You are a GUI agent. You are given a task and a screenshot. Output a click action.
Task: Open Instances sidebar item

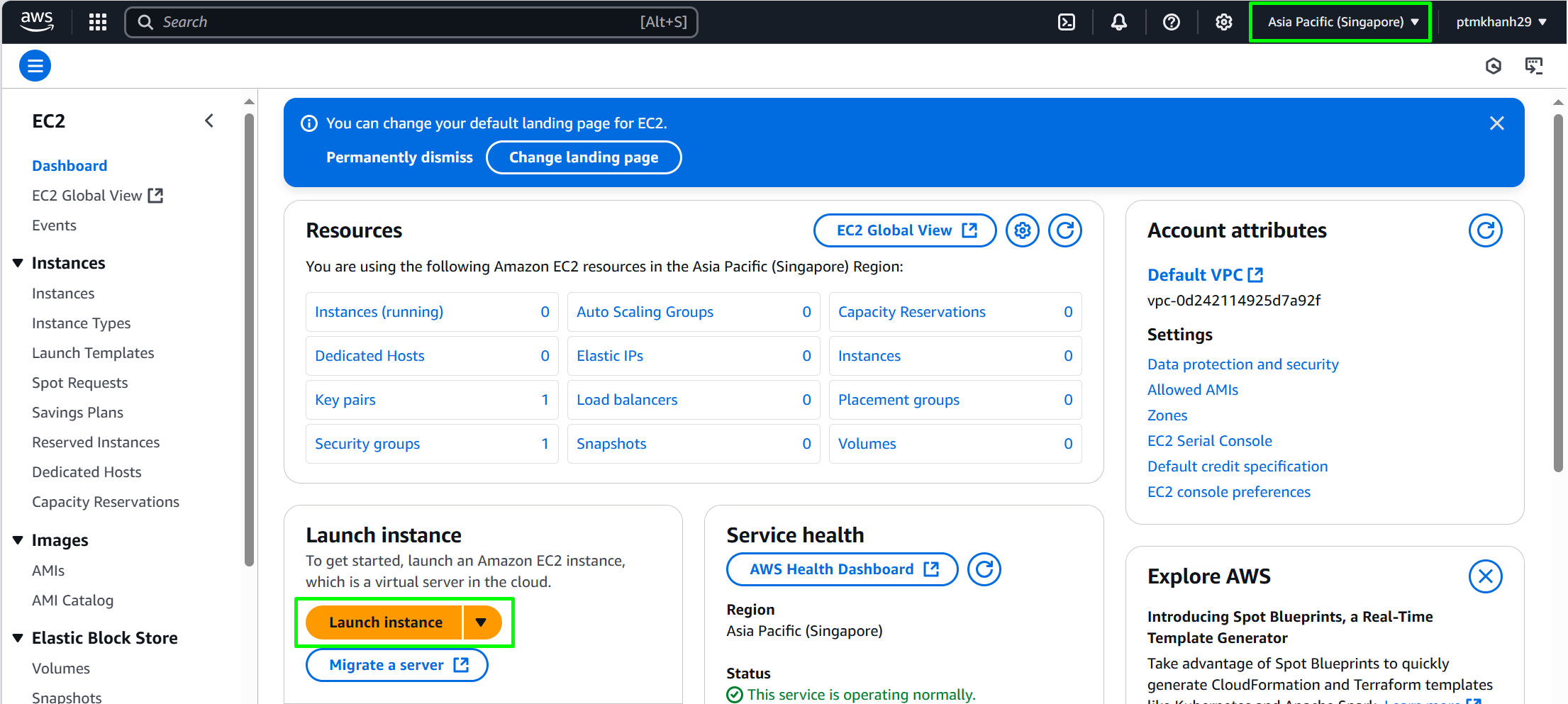(x=63, y=294)
